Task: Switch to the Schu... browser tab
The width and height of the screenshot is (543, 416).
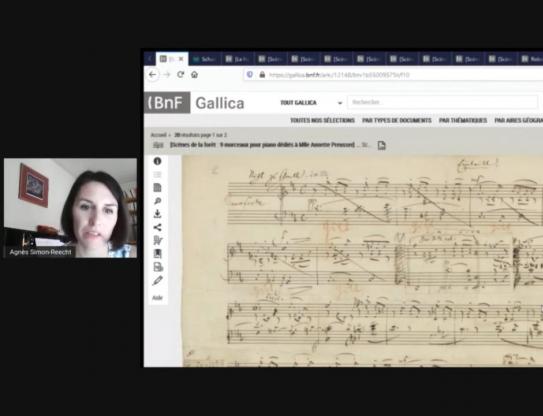Action: pos(205,59)
